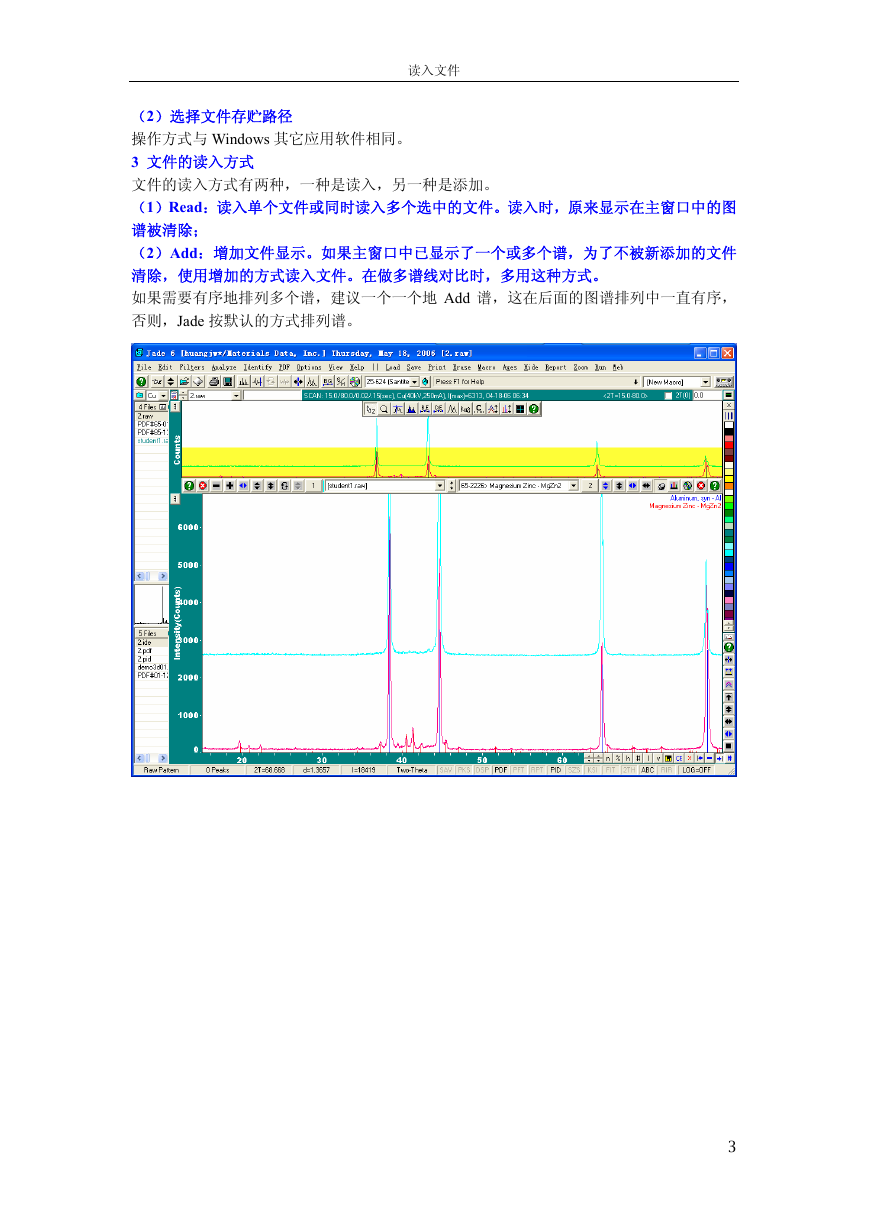869x1228 pixels.
Task: Click the open folder icon in the main toolbar
Action: point(184,382)
